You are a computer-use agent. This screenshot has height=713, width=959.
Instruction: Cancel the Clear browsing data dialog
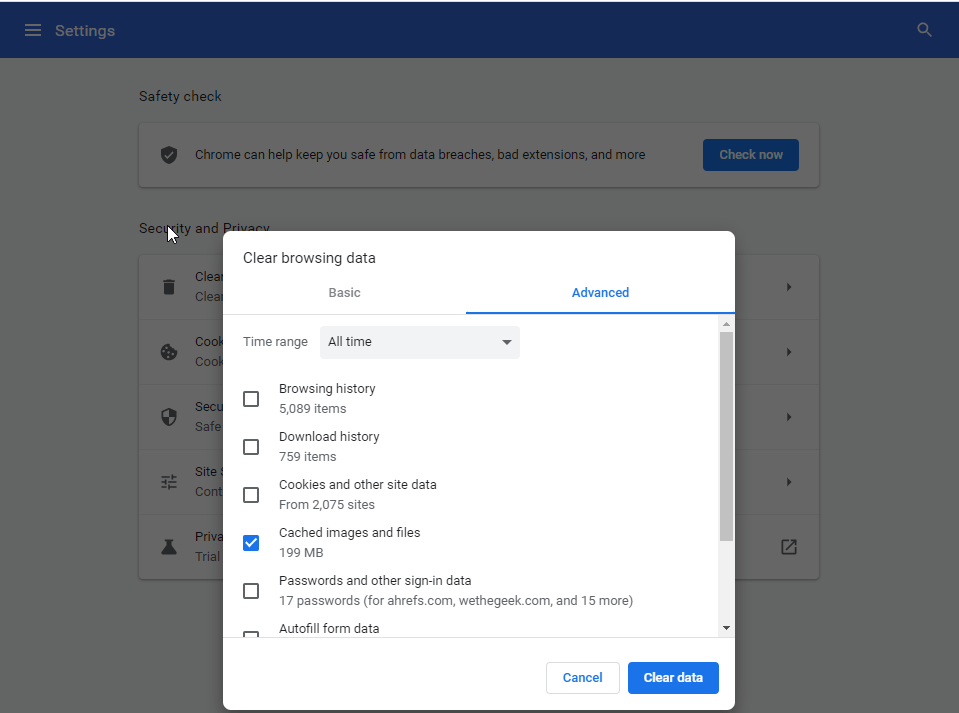click(x=582, y=677)
